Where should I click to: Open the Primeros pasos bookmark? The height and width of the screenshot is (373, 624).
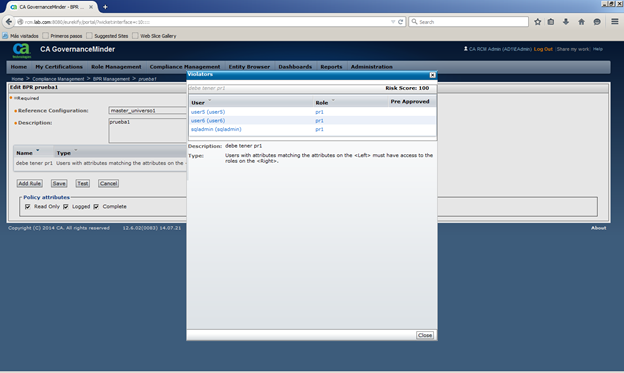[x=62, y=36]
